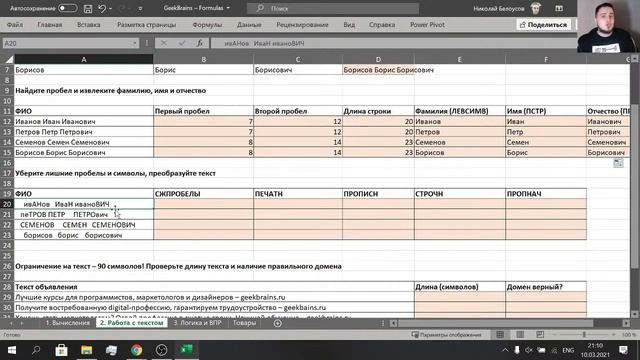Open the Undo history dropdown arrow
Screen dimensions: 640x360
pyautogui.click(x=110, y=8)
